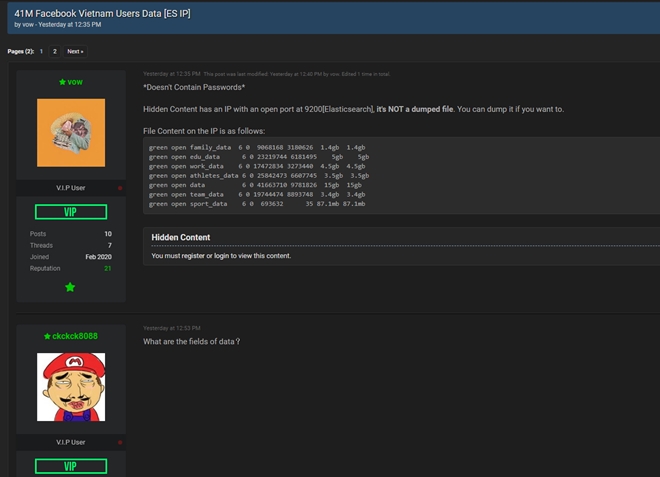Screen dimensions: 660x477
Task: Click green reputation star under vow's stats
Action: pyautogui.click(x=70, y=287)
